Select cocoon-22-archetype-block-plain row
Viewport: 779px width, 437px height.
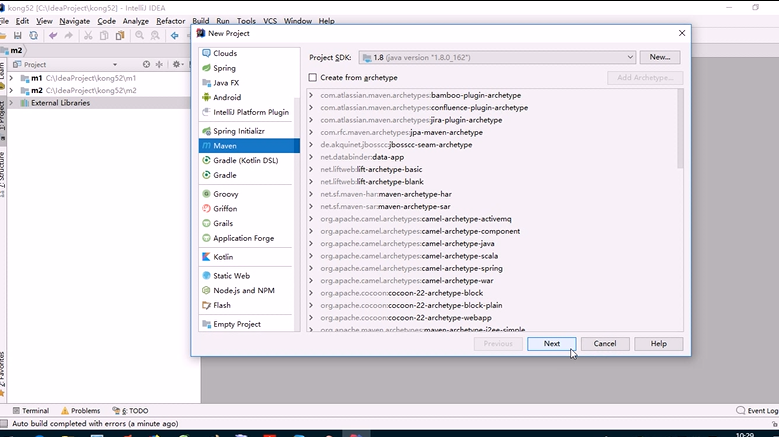tap(492, 305)
